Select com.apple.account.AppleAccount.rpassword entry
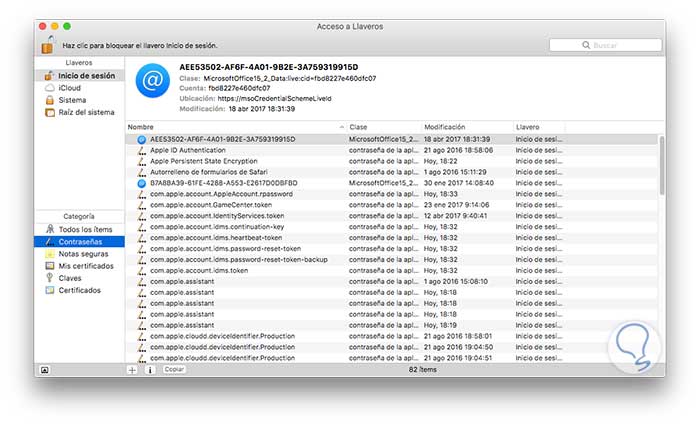 coord(391,194)
